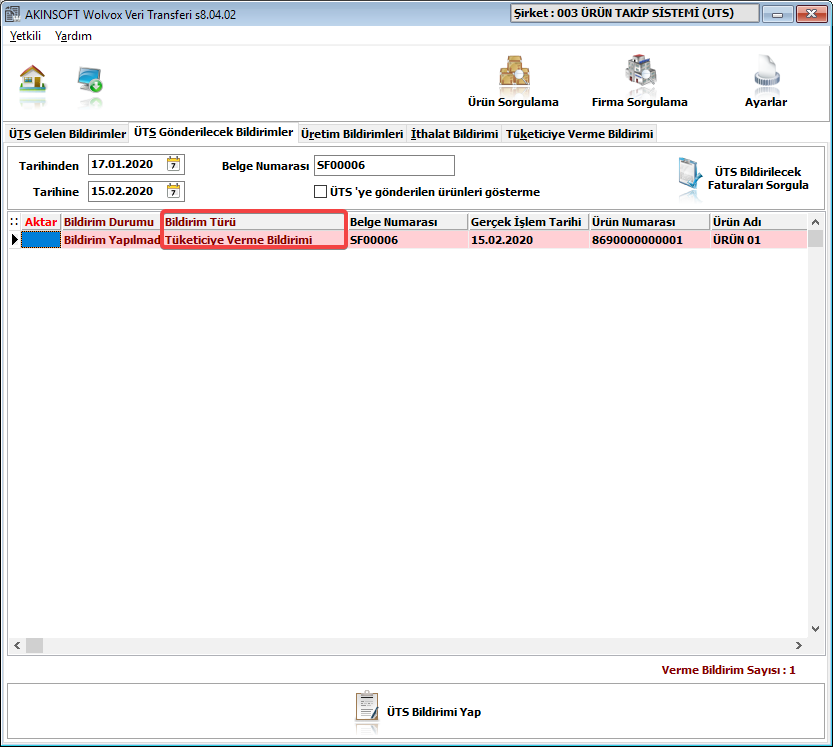Select the Bildirim Yapılmadı status cell
833x747 pixels.
pos(111,240)
